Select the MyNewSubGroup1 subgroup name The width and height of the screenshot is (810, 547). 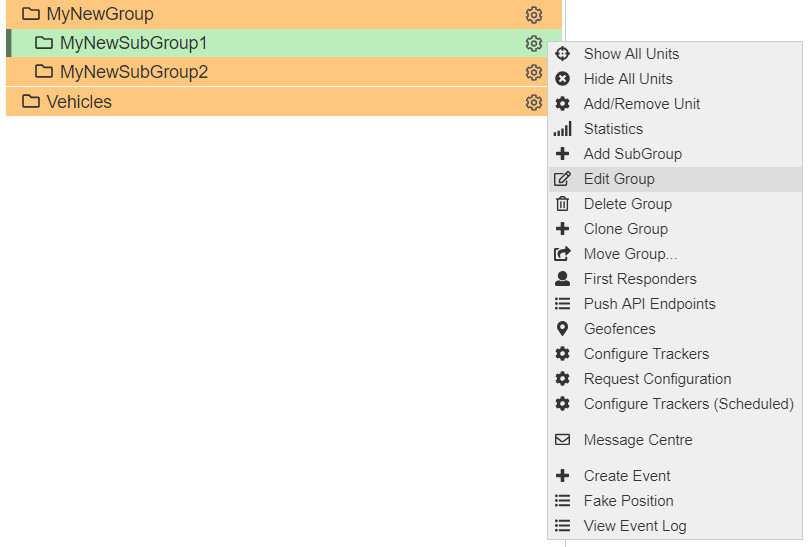[133, 43]
